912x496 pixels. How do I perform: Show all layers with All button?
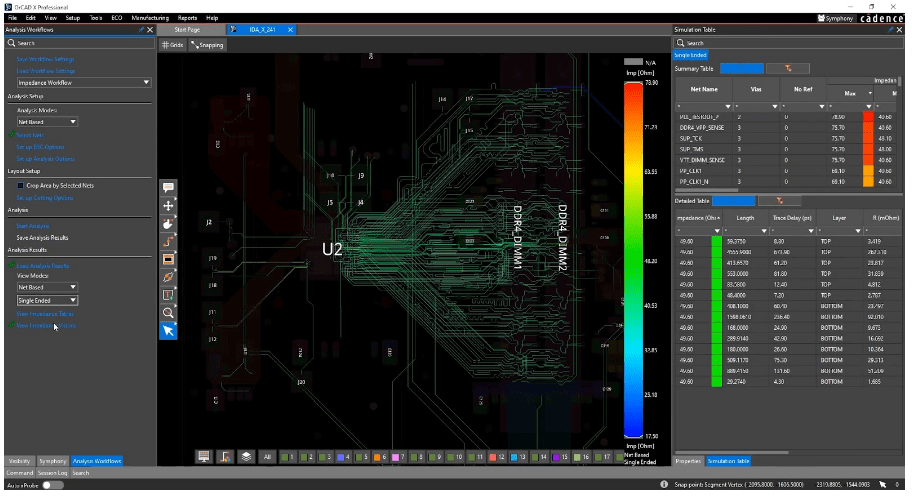(x=267, y=457)
